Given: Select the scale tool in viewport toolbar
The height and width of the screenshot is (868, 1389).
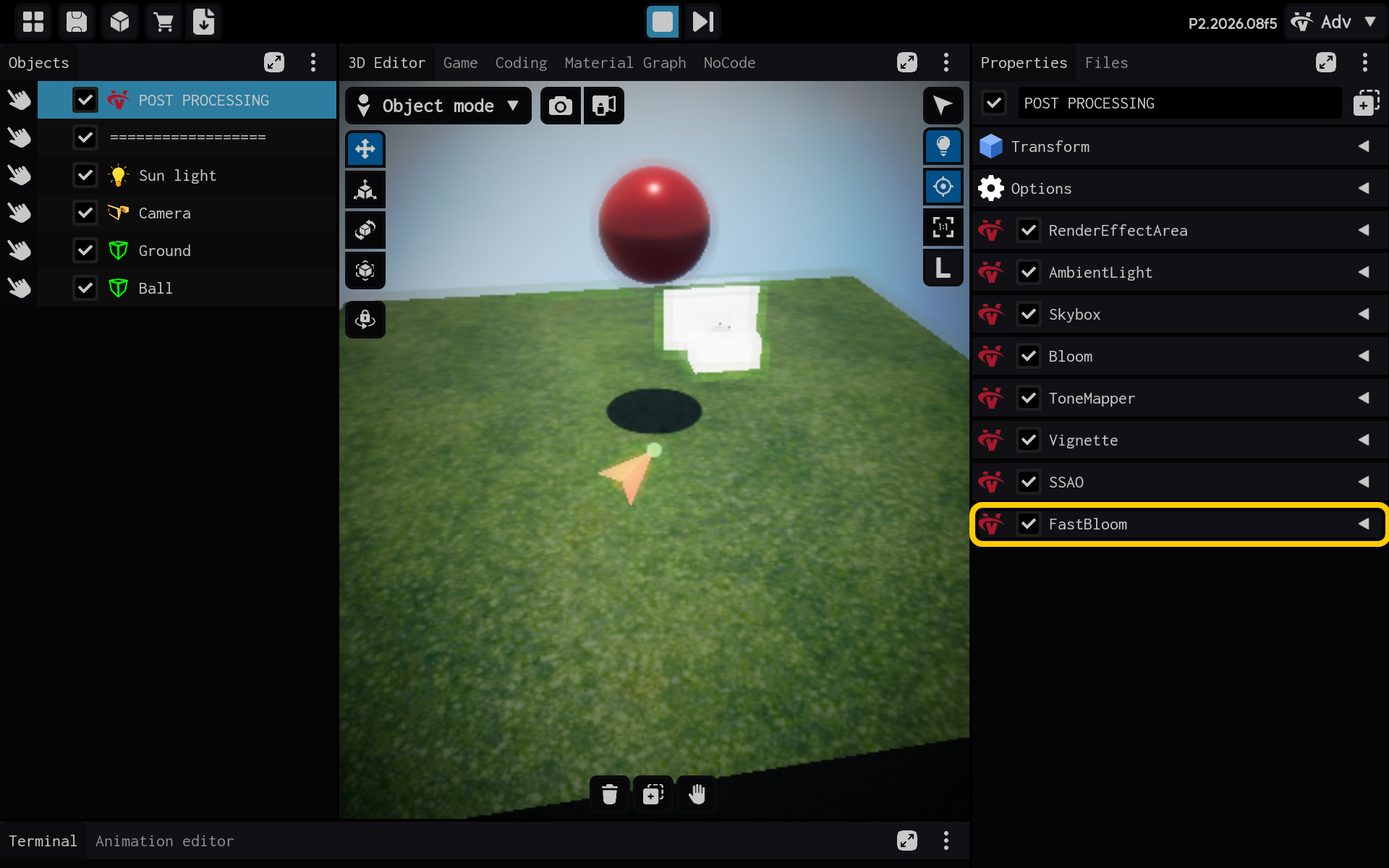Looking at the screenshot, I should click(365, 190).
